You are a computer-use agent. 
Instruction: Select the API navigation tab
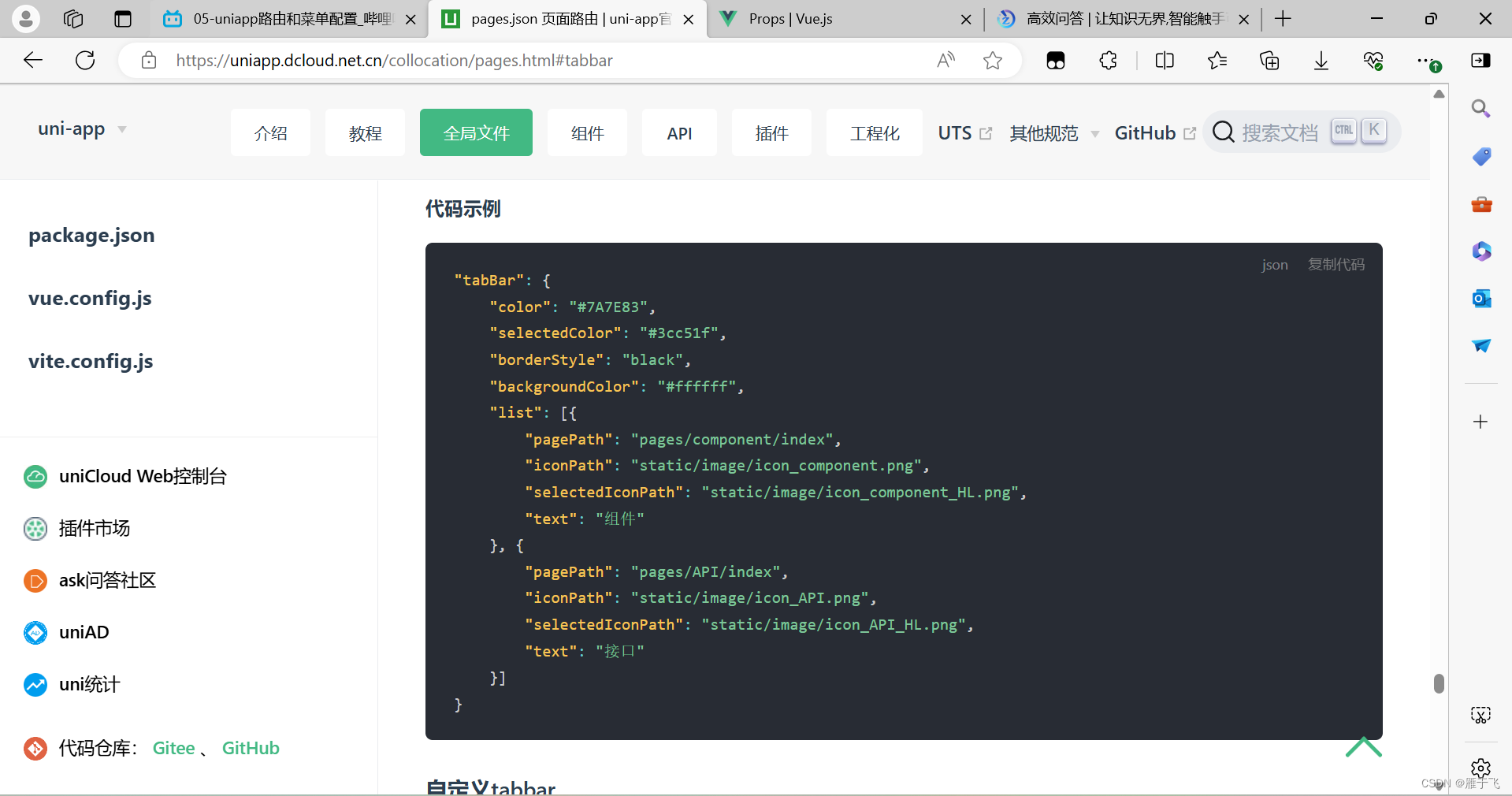679,132
